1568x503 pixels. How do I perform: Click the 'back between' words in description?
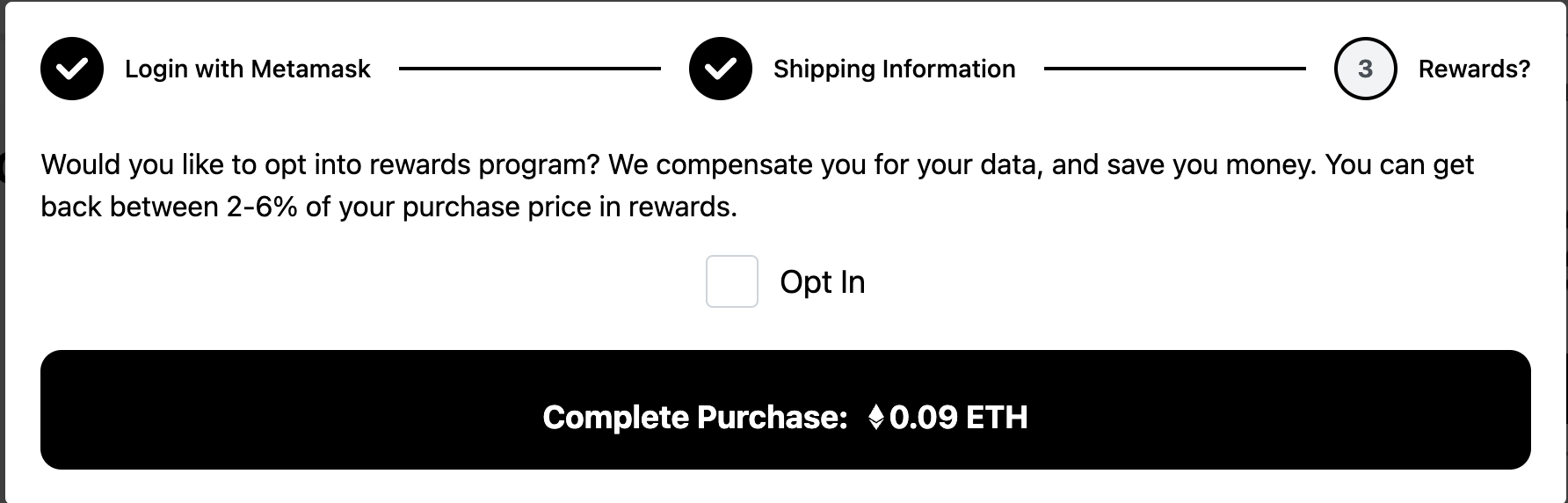pos(129,207)
